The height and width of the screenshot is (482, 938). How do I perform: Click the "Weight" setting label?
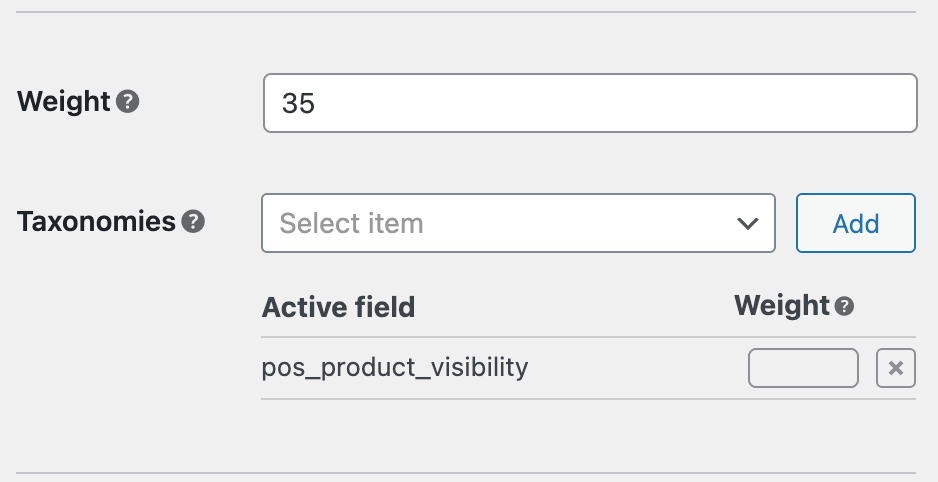tap(64, 102)
